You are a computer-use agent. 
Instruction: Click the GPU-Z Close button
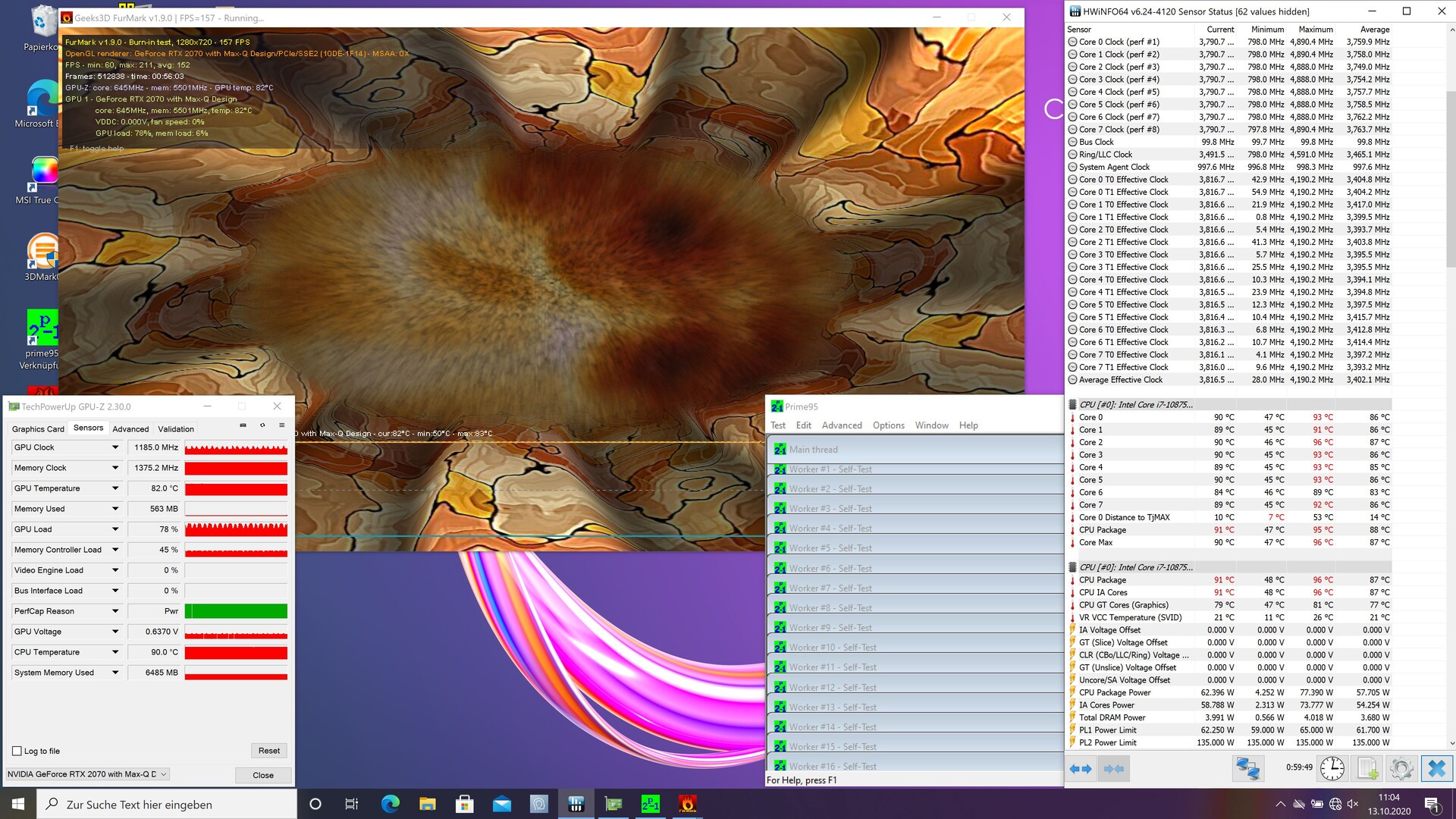(263, 775)
